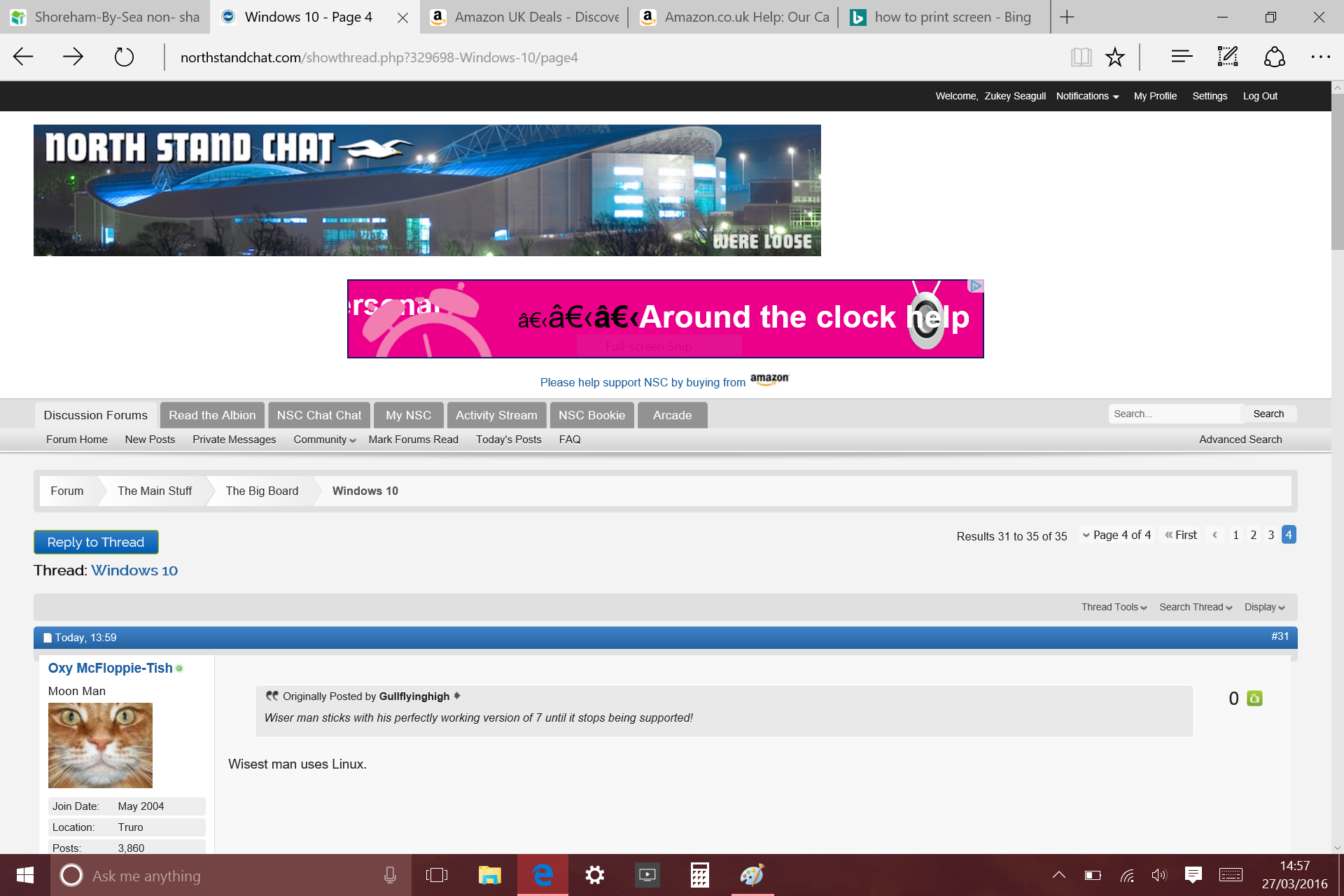Click The Big Board breadcrumb
This screenshot has width=1344, height=896.
click(x=262, y=491)
